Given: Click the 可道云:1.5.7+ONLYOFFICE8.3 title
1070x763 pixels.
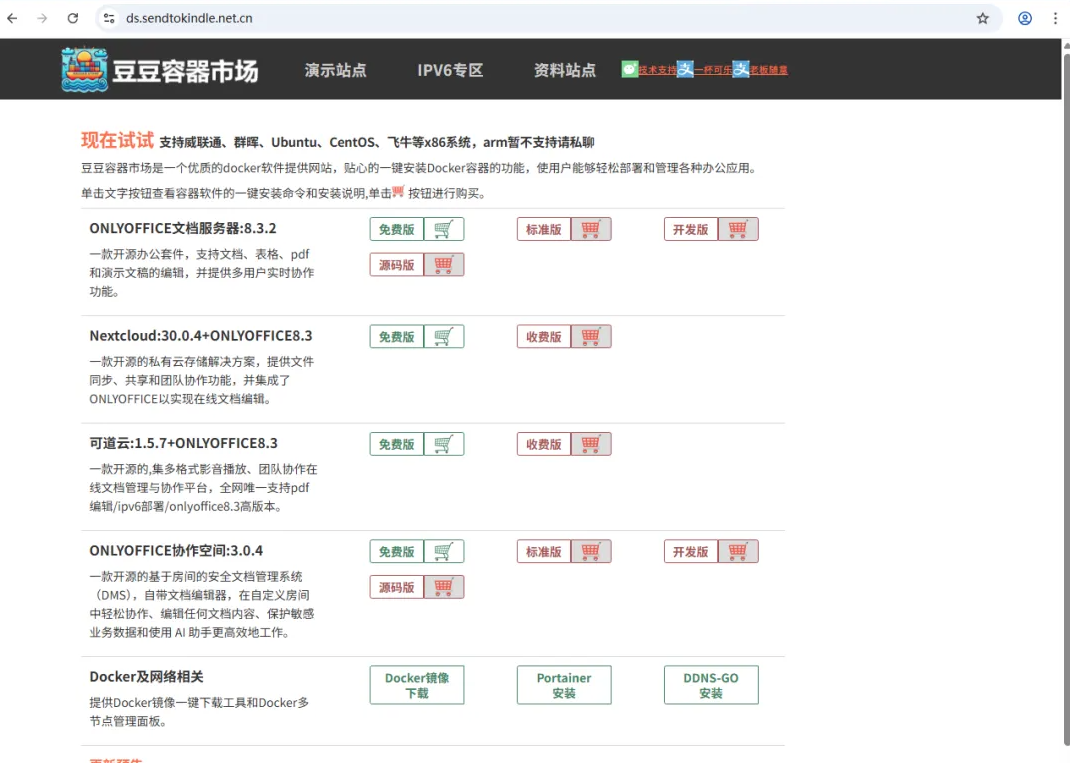Looking at the screenshot, I should tap(184, 443).
